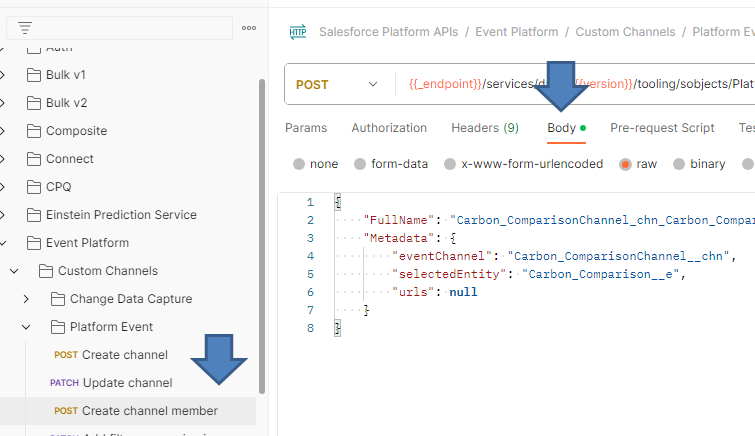Click the Event Platform label in sidebar tree
This screenshot has width=755, height=436.
pos(88,243)
